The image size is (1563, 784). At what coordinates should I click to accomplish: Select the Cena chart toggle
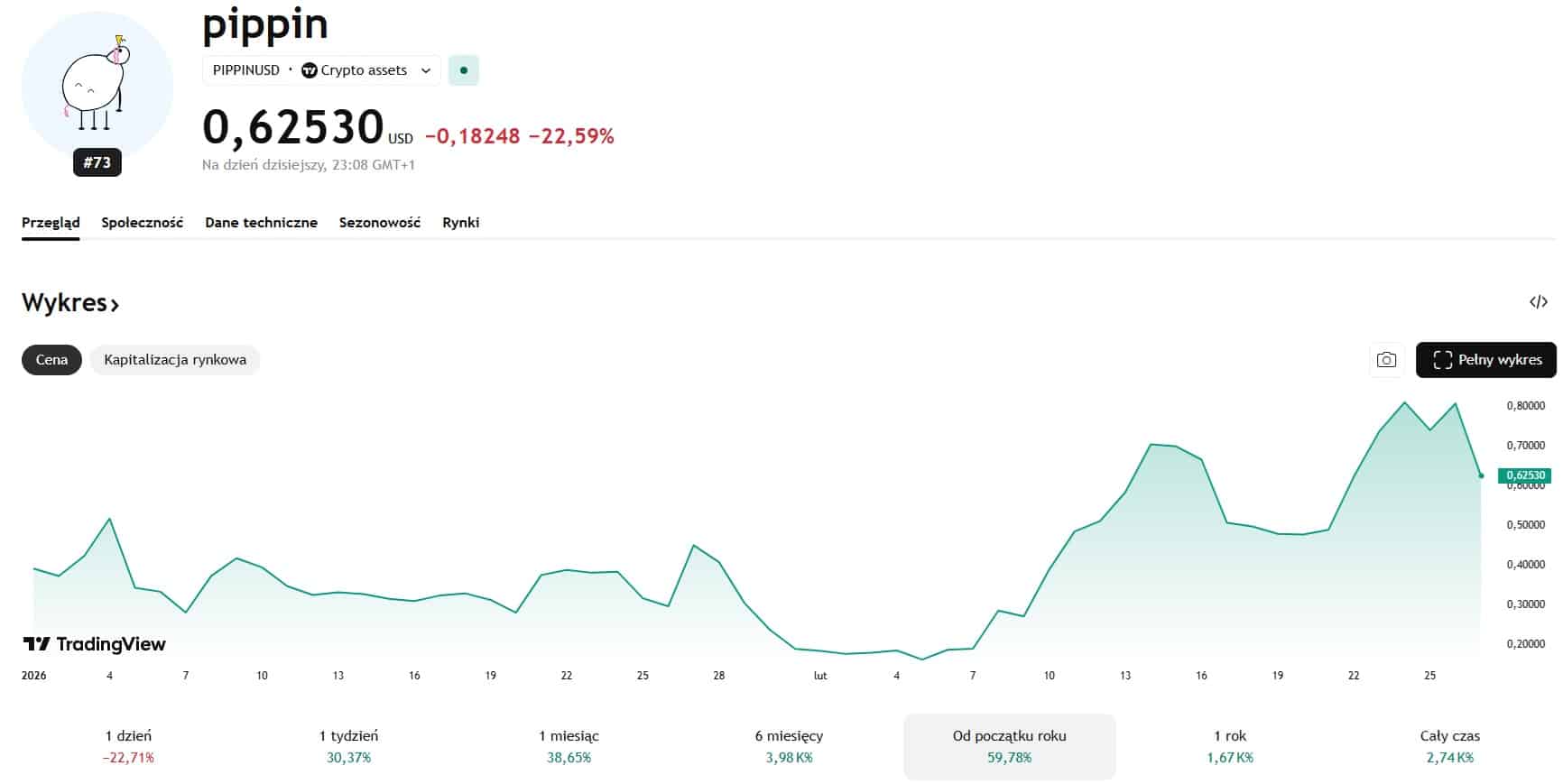point(51,360)
